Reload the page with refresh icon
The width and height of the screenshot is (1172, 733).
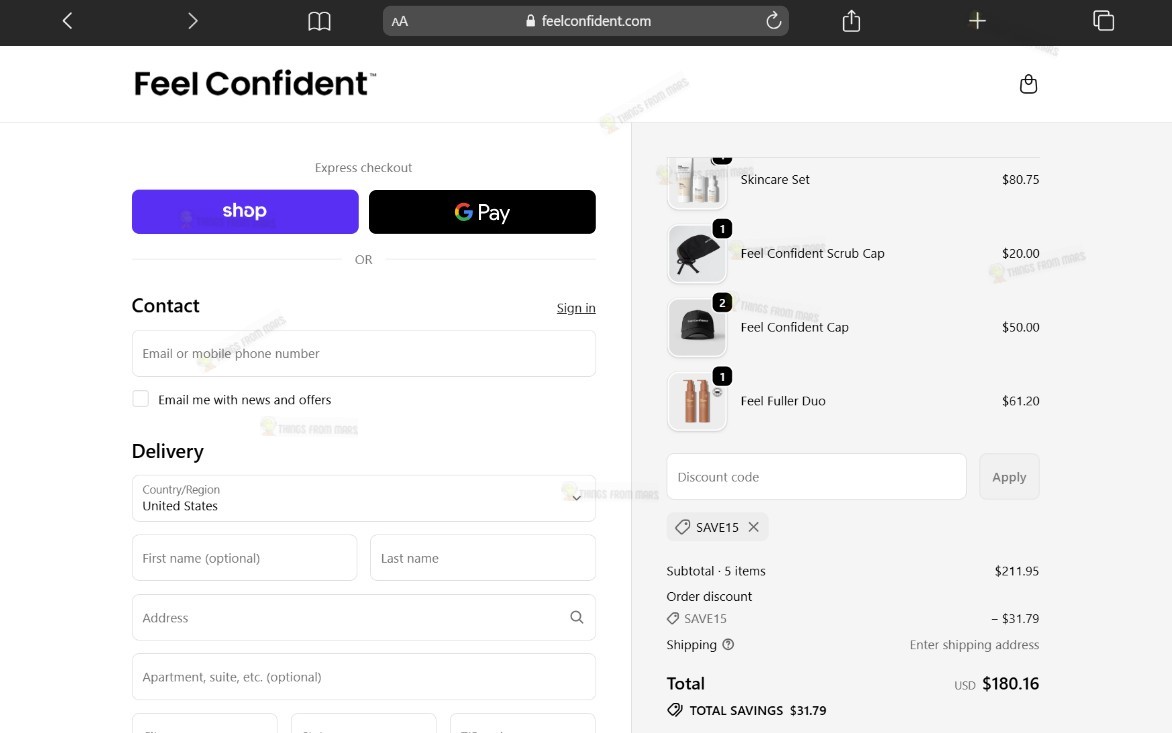point(774,21)
